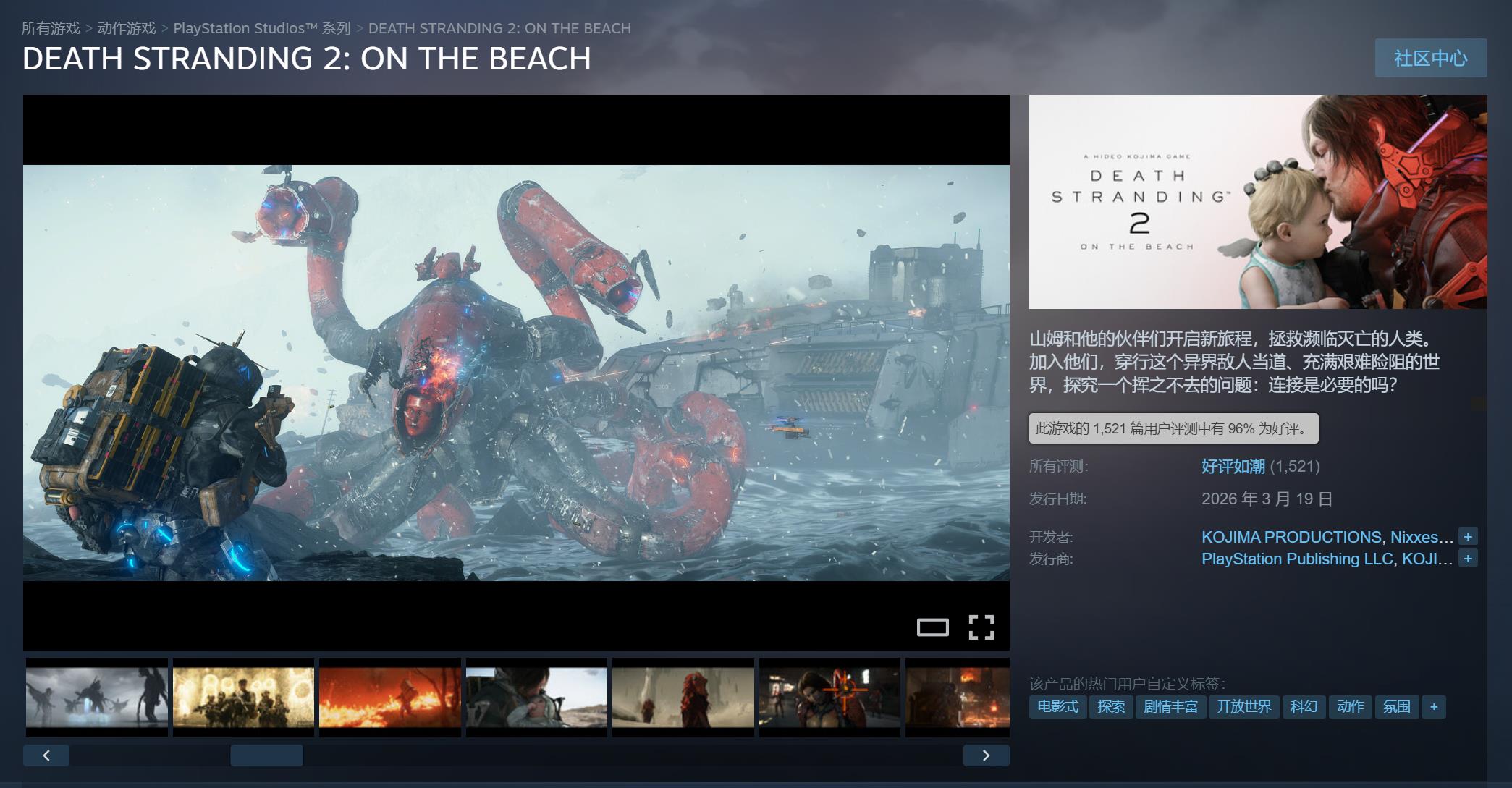Select the golden soldiers thumbnail
1512x788 pixels.
point(243,698)
